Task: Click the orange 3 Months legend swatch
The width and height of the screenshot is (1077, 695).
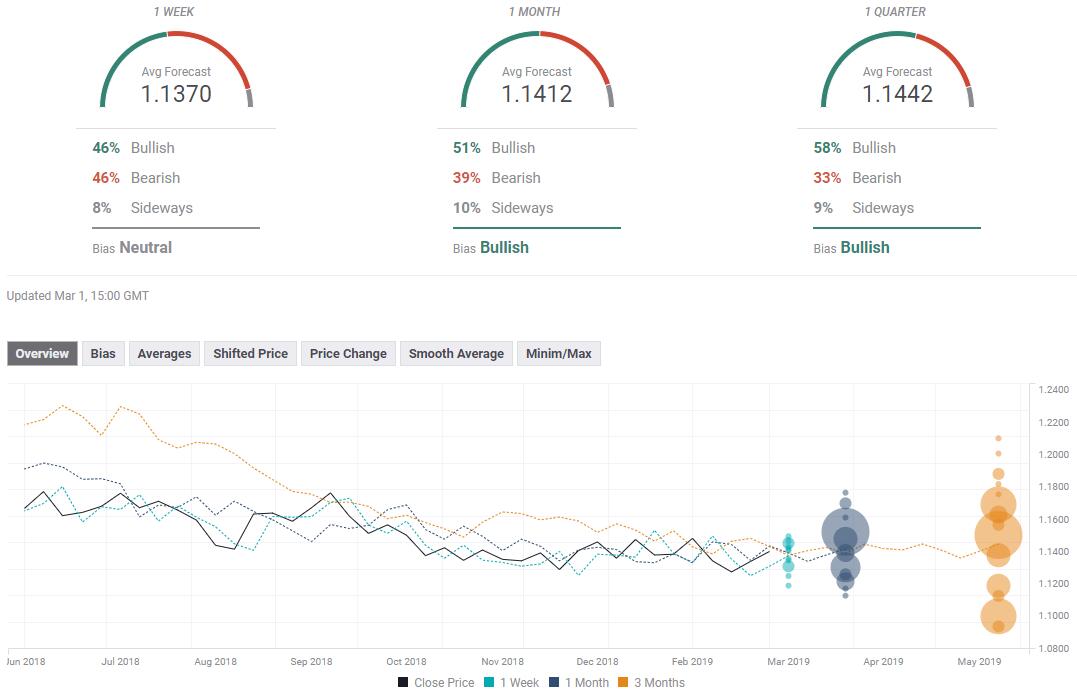Action: tap(621, 683)
